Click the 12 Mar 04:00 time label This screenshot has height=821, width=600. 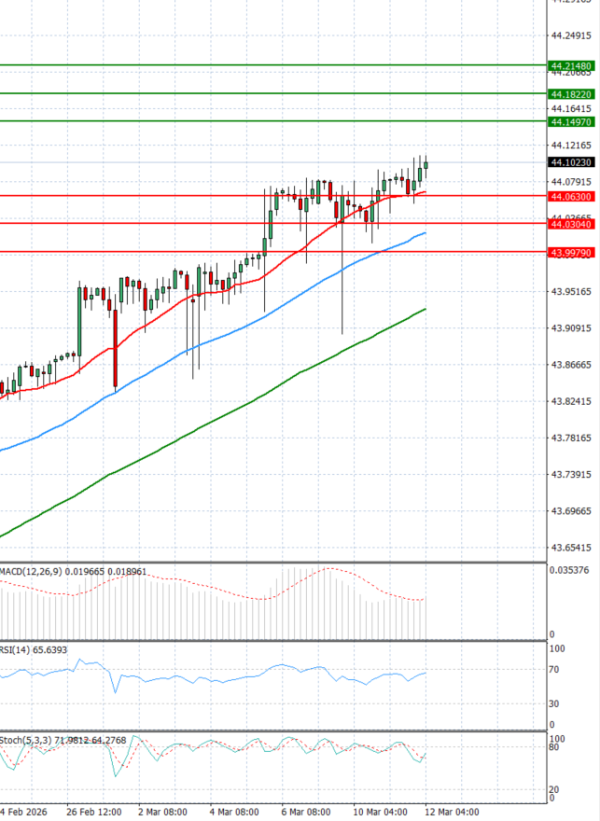coord(452,811)
